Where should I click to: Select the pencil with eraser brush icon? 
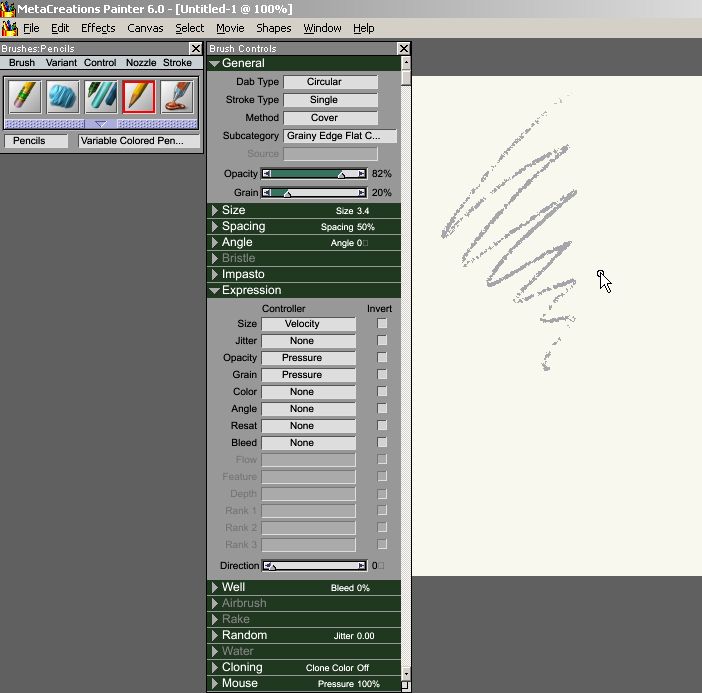pos(24,96)
